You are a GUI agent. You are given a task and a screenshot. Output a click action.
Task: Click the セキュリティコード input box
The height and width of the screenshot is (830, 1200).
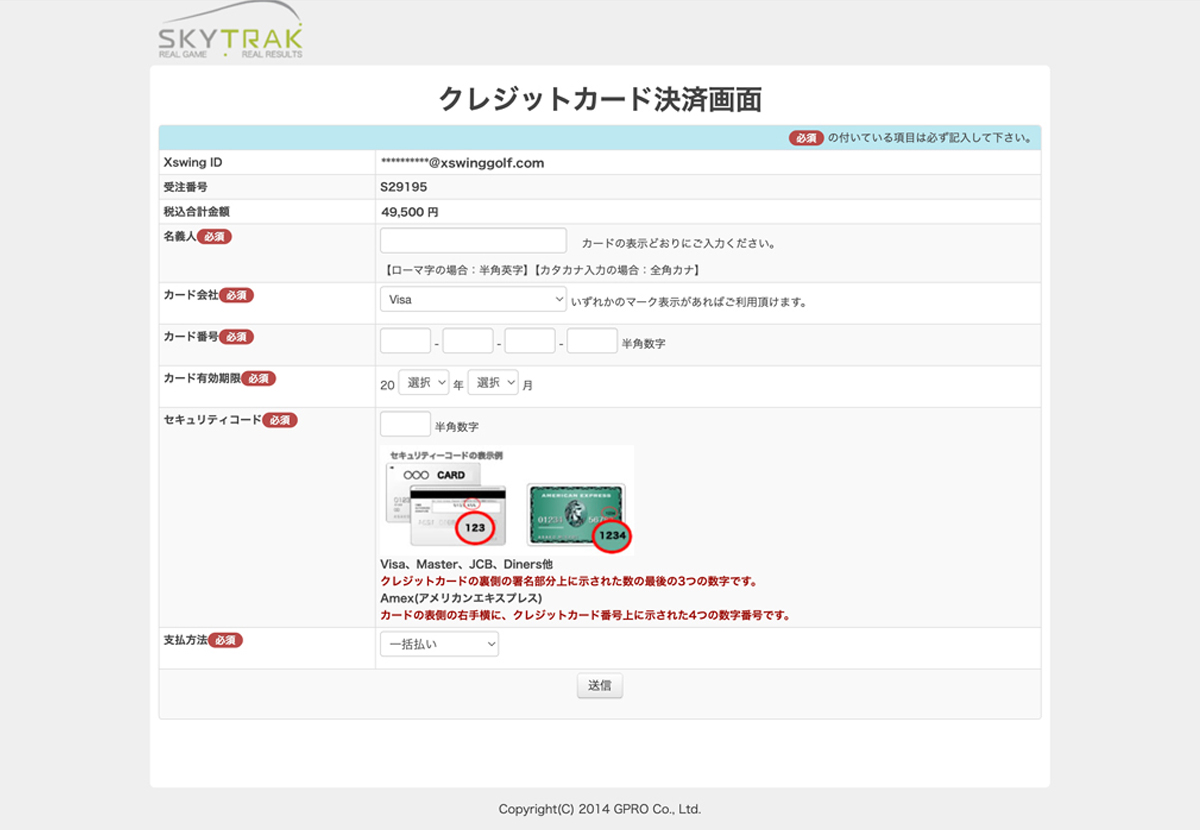[x=405, y=425]
